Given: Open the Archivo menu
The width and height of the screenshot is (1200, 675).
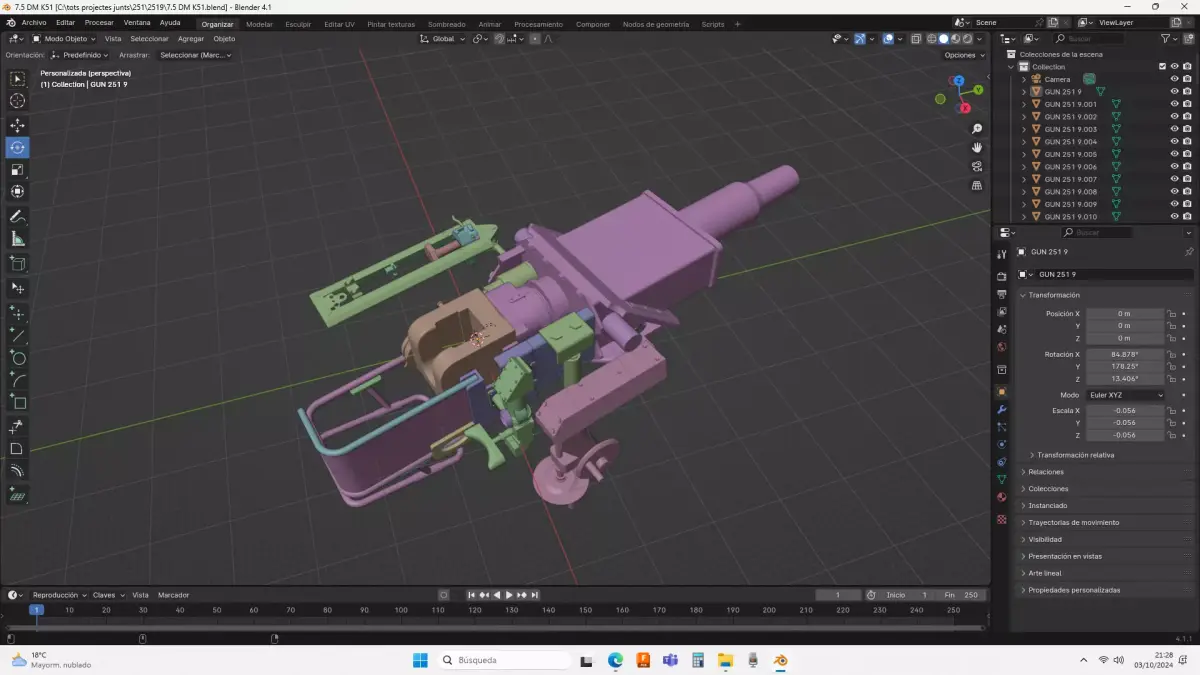Looking at the screenshot, I should [33, 23].
